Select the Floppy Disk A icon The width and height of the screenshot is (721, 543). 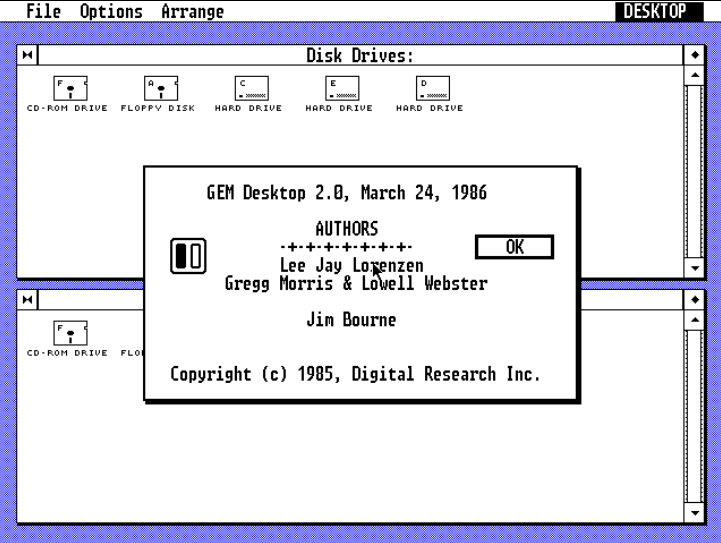[x=160, y=89]
